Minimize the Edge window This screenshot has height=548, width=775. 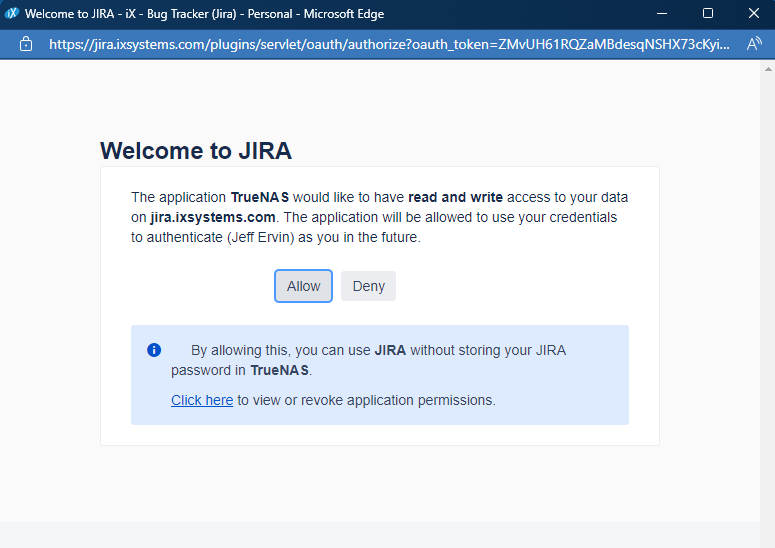tap(662, 13)
